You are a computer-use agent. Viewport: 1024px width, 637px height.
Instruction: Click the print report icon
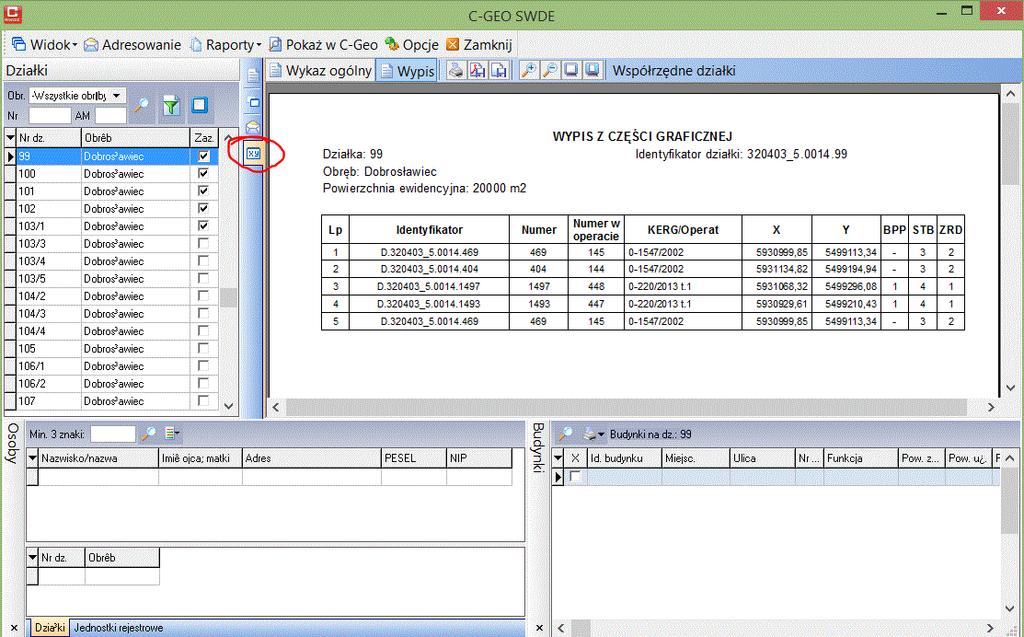tap(456, 70)
